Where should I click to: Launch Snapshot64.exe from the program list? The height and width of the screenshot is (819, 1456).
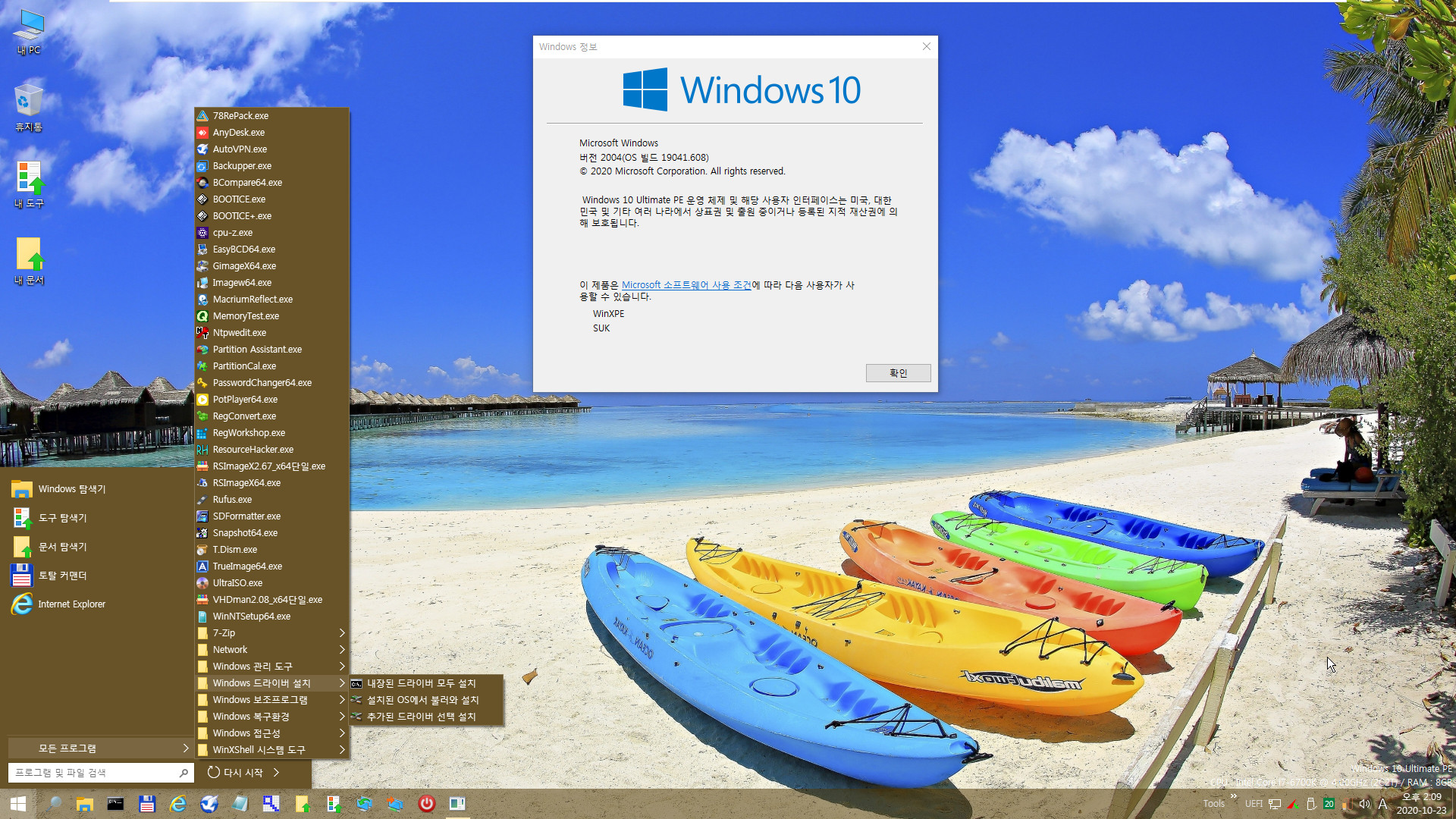tap(271, 533)
